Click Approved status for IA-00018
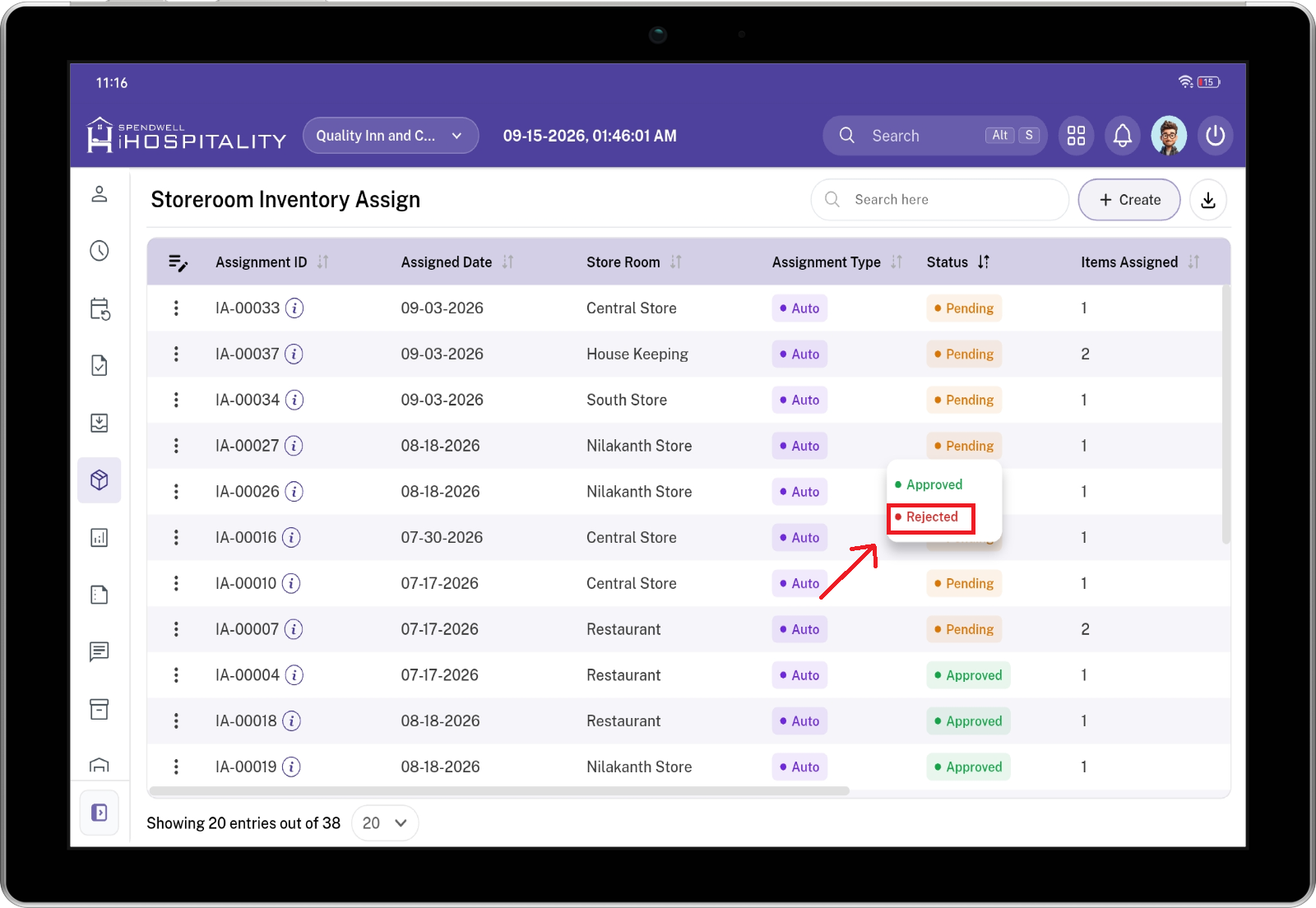1316x908 pixels. click(x=968, y=721)
